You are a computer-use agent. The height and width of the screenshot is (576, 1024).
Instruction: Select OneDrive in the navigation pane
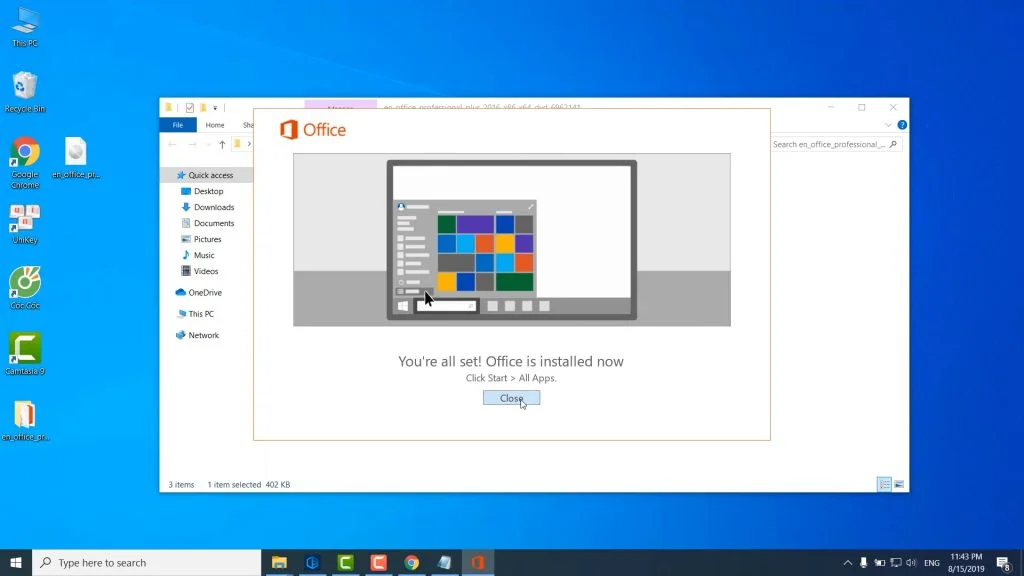tap(205, 293)
